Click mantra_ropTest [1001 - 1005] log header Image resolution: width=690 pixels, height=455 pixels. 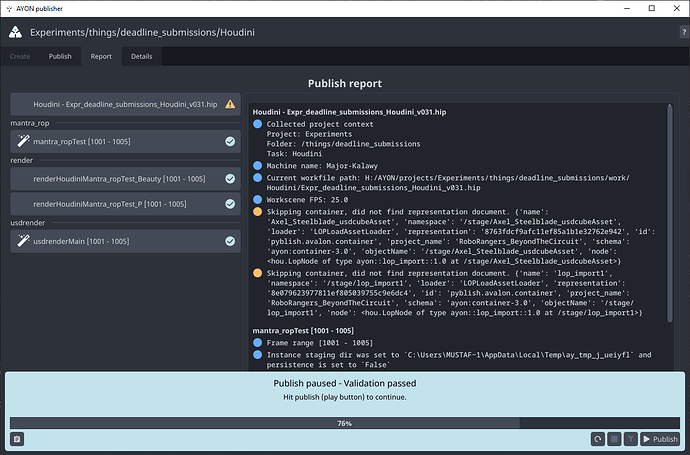pos(303,330)
